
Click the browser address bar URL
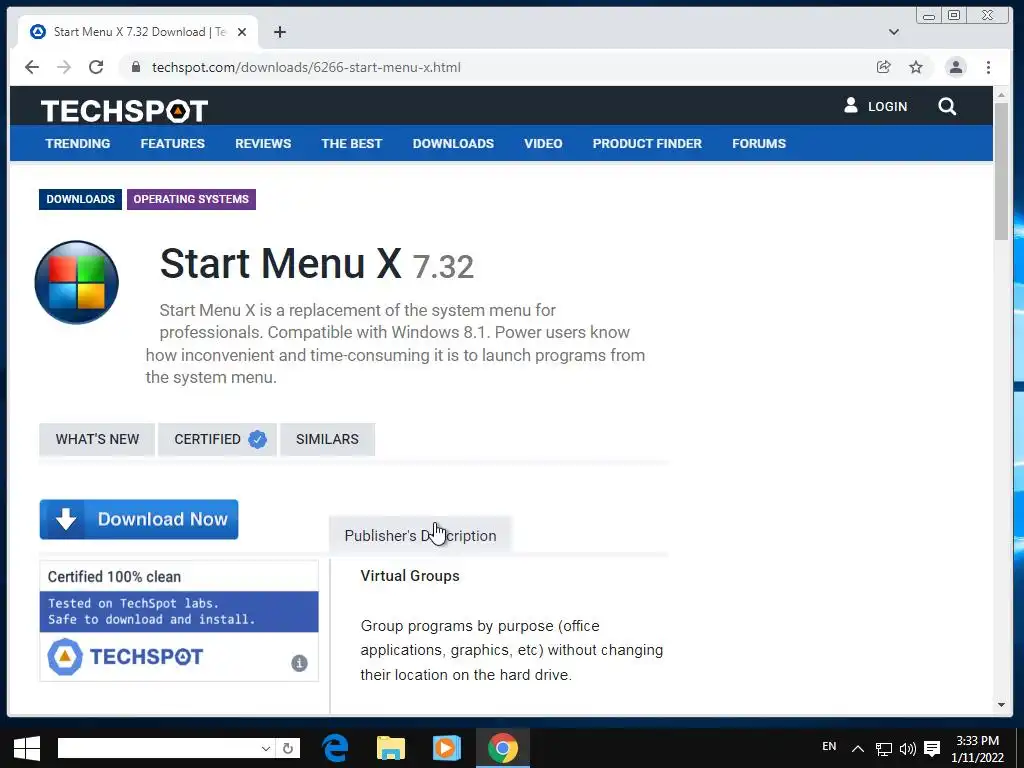pos(306,67)
